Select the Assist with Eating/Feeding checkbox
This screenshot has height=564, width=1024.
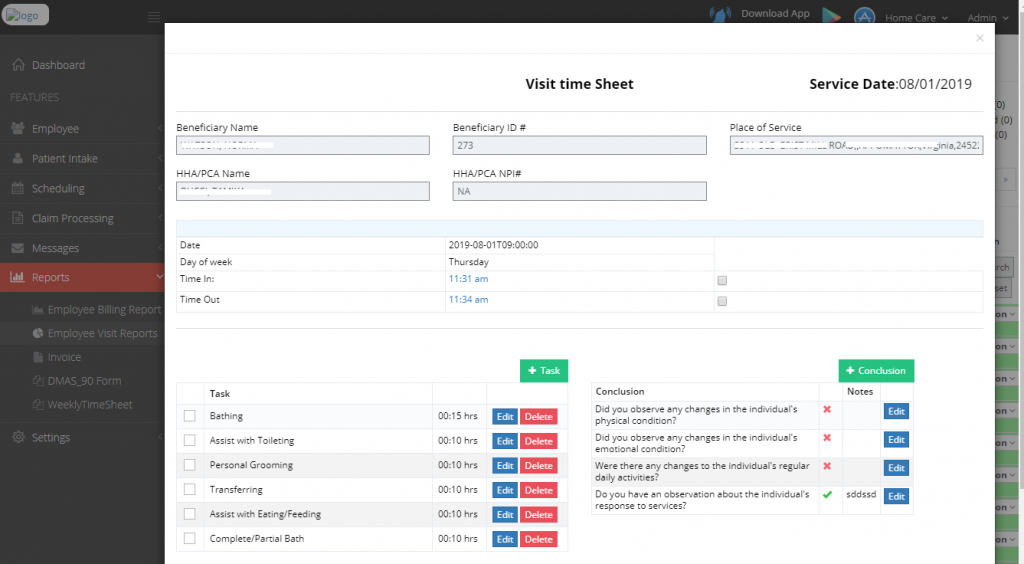(x=189, y=514)
